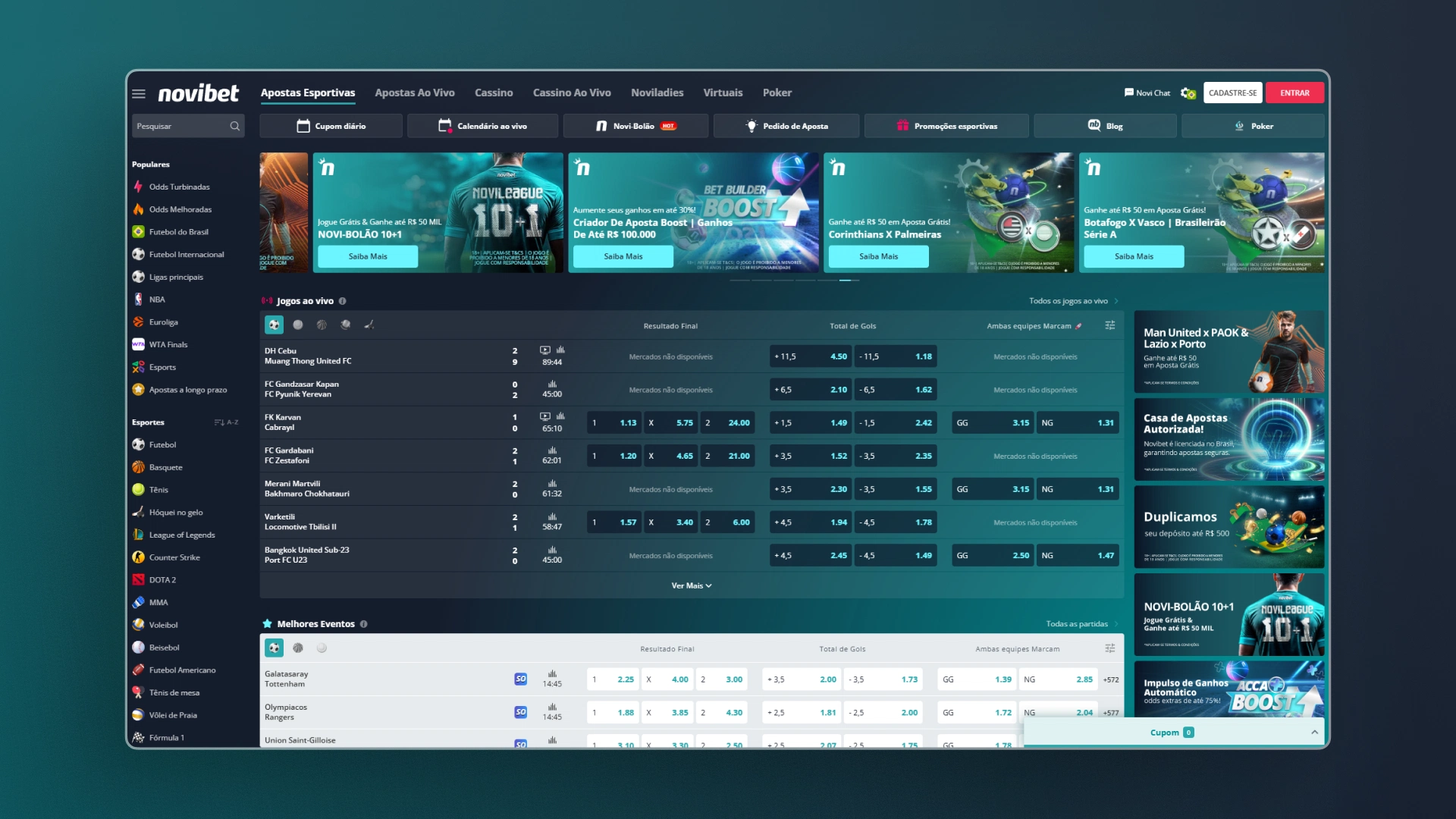Click the basketball Basquete icon
Screen dimensions: 1456x819
140,467
